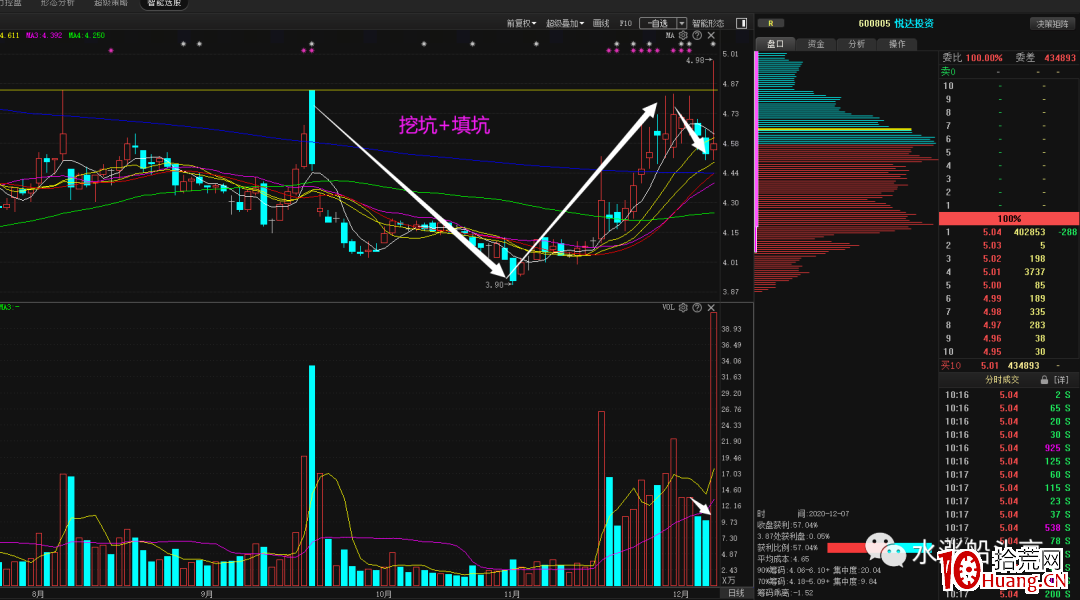Screen dimensions: 1080x600
Task: Click yellow average-cost bar in chip distribution
Action: pyautogui.click(x=834, y=130)
